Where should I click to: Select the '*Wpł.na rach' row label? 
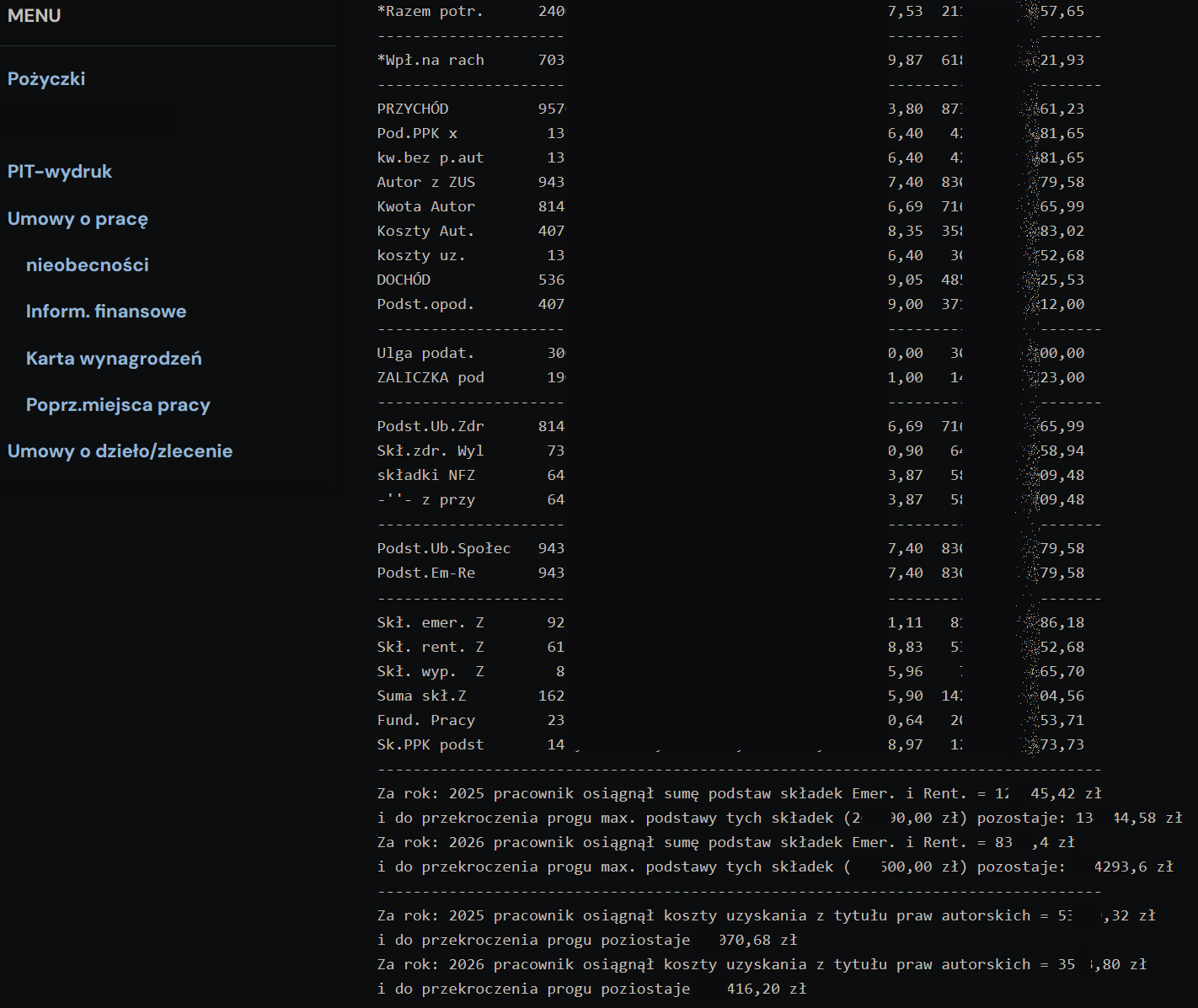431,60
